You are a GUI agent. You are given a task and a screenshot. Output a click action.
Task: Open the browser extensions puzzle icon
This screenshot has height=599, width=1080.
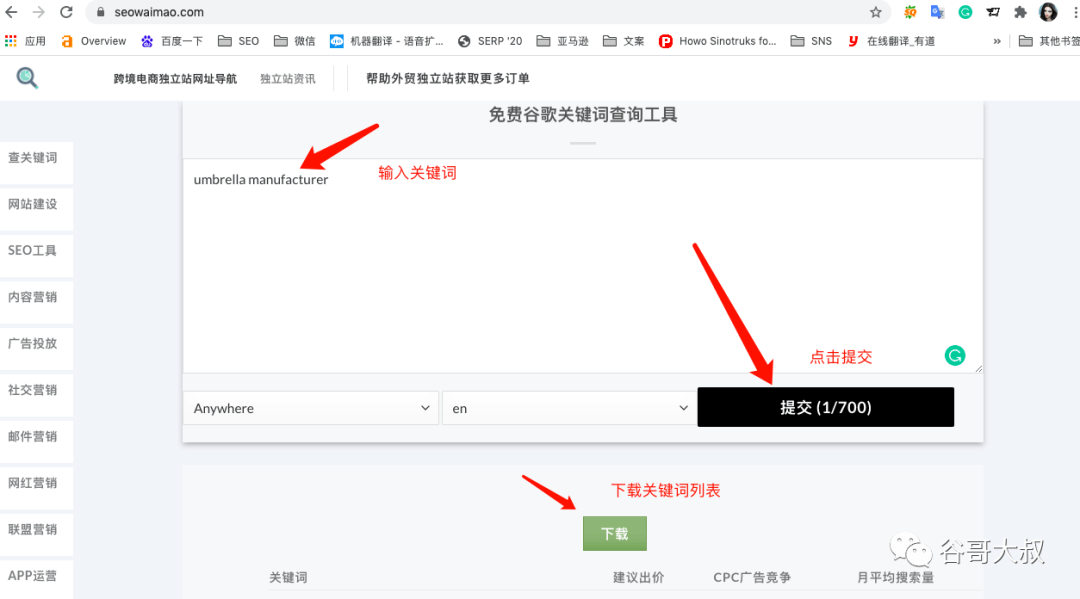tap(1020, 12)
